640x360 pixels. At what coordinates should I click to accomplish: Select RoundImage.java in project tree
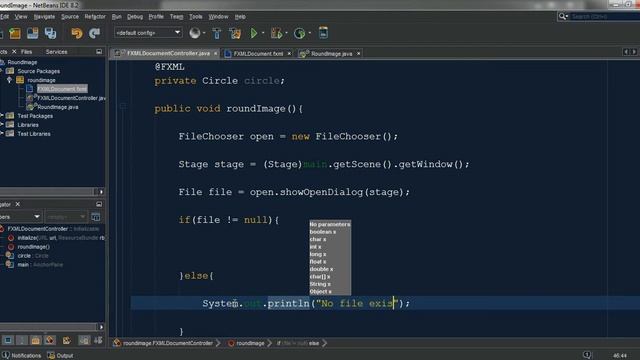[x=58, y=107]
